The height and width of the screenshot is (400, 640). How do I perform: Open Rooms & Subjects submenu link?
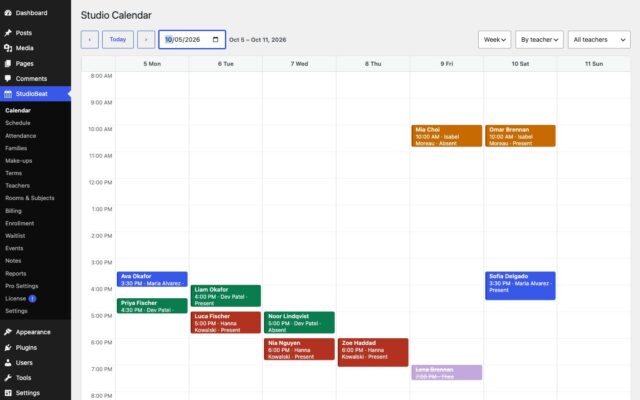pos(30,198)
